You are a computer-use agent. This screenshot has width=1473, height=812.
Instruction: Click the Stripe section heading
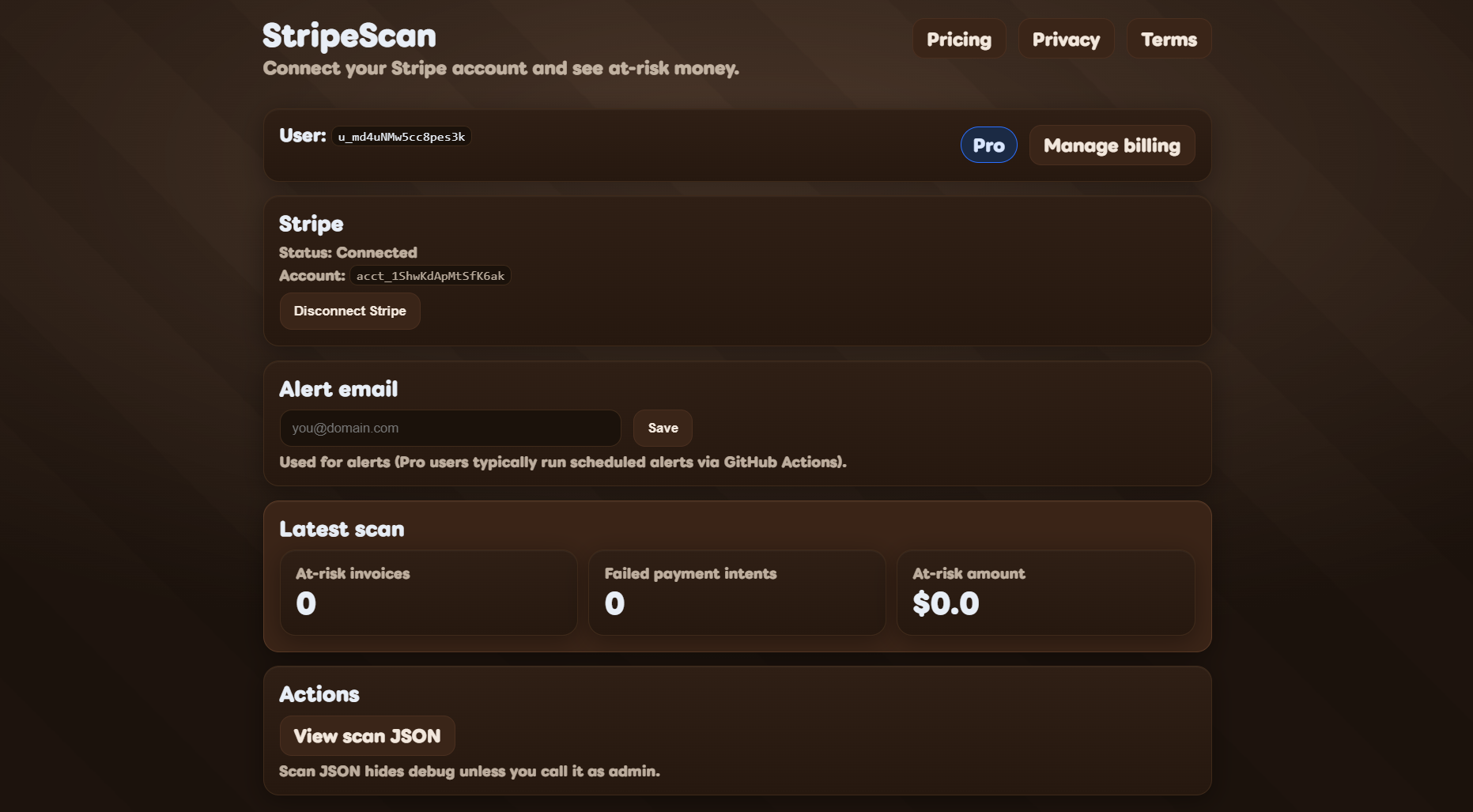(x=310, y=224)
